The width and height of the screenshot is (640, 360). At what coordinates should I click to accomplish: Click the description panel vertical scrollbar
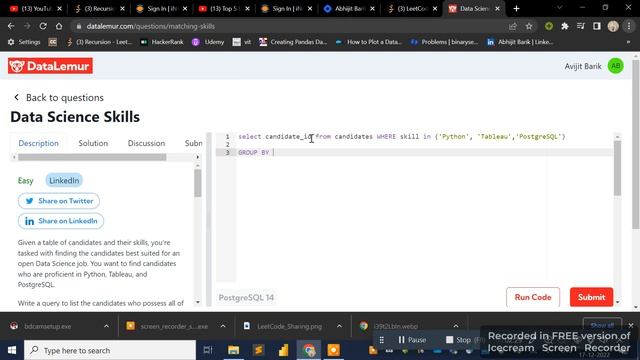(198, 183)
